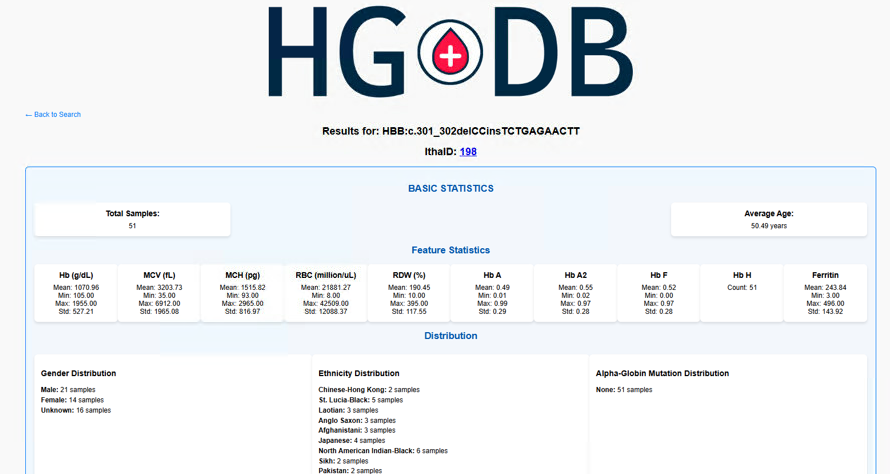890x474 pixels.
Task: Select the Distribution section heading
Action: (451, 336)
